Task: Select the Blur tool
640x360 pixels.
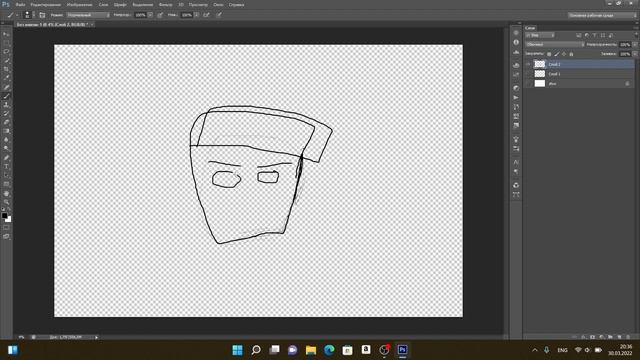Action: [6, 140]
